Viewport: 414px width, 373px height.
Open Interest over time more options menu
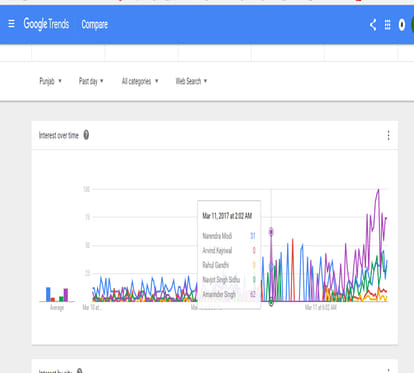388,135
